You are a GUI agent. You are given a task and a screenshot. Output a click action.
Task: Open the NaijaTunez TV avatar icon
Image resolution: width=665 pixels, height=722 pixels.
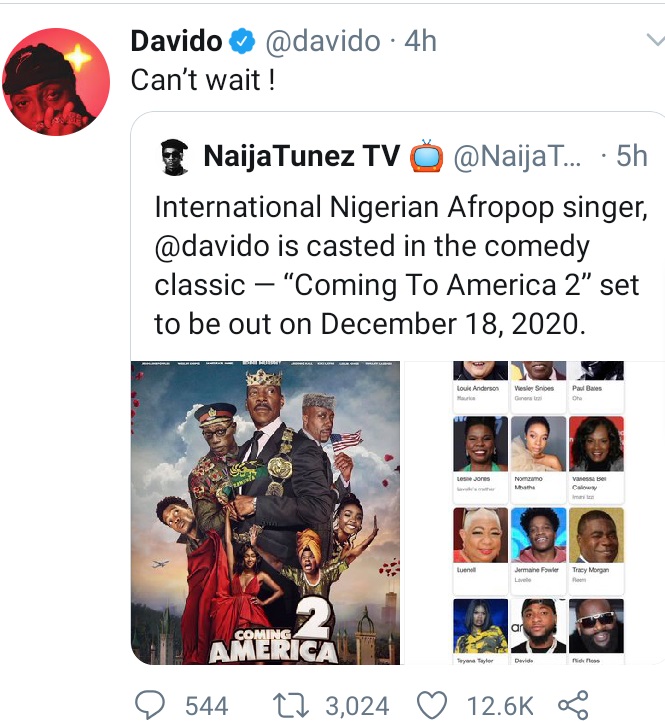(x=174, y=156)
